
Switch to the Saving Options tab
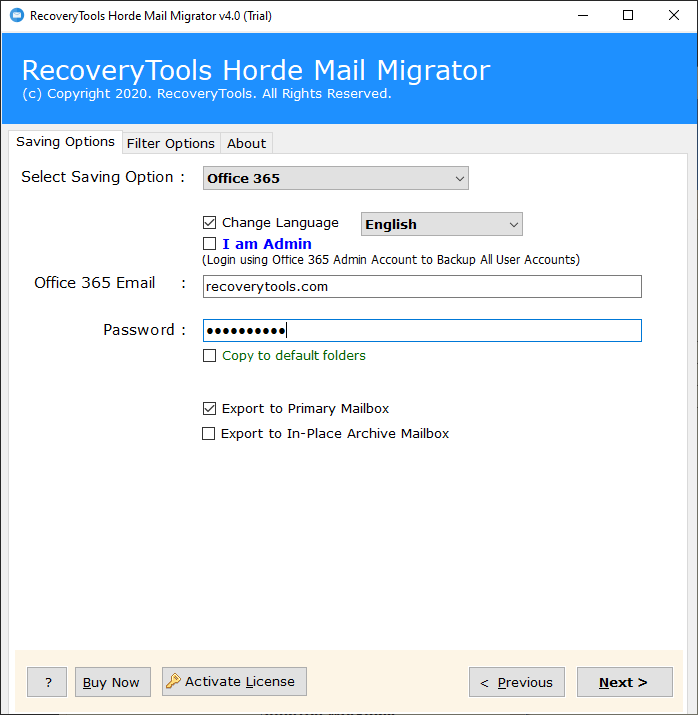point(65,142)
